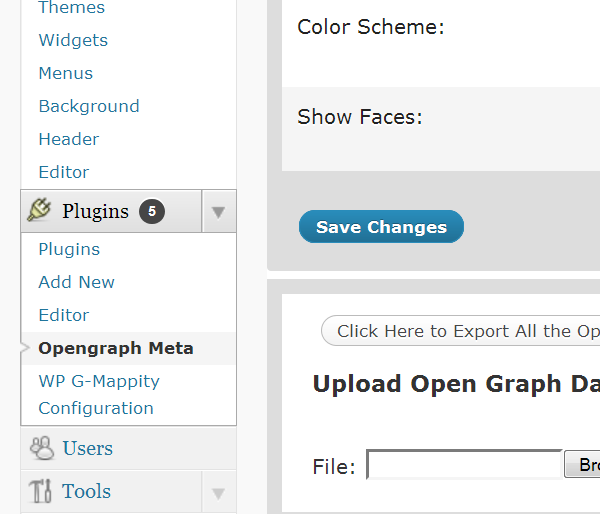Click the Plugins plug icon
The height and width of the screenshot is (514, 600).
pyautogui.click(x=39, y=210)
